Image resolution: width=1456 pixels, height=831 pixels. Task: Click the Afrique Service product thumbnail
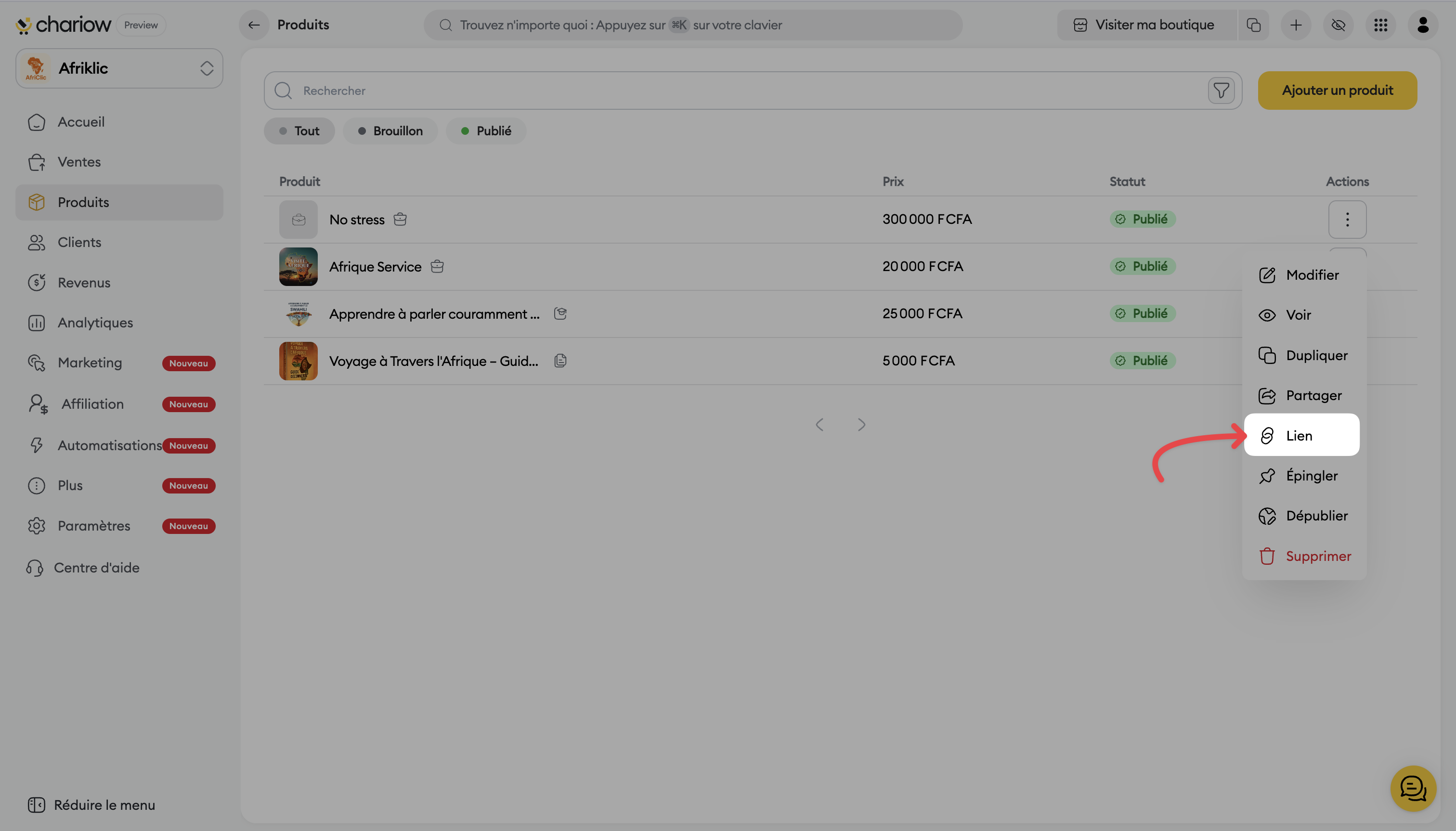click(298, 267)
